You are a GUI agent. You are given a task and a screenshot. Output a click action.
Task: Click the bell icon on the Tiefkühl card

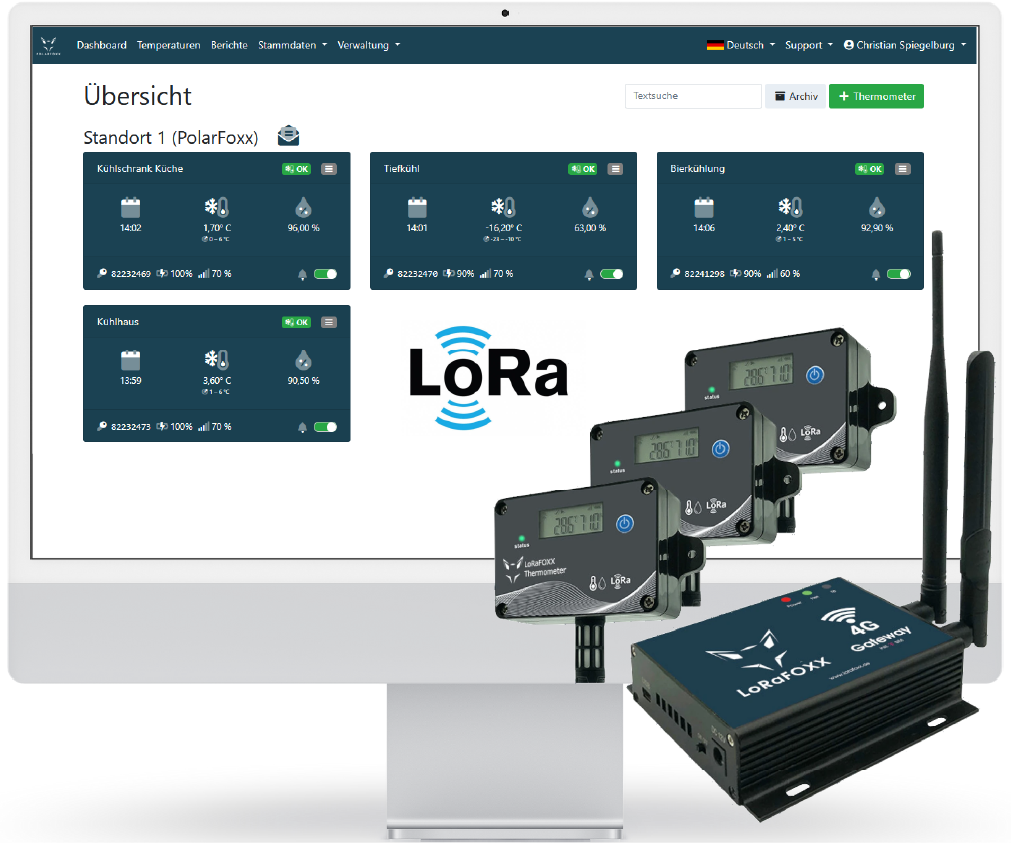click(x=589, y=274)
